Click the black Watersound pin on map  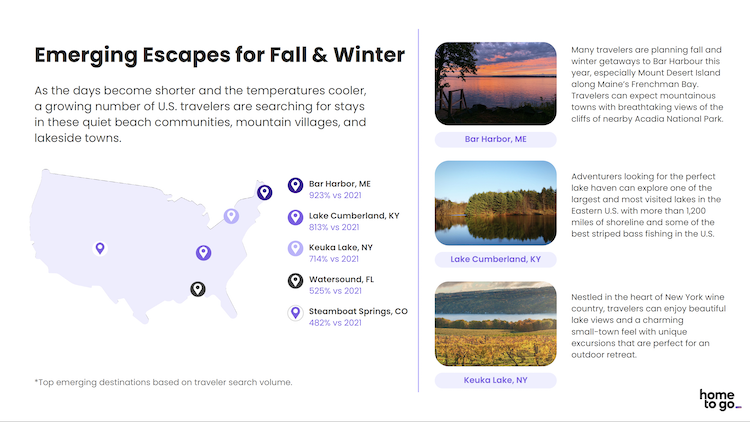(198, 289)
